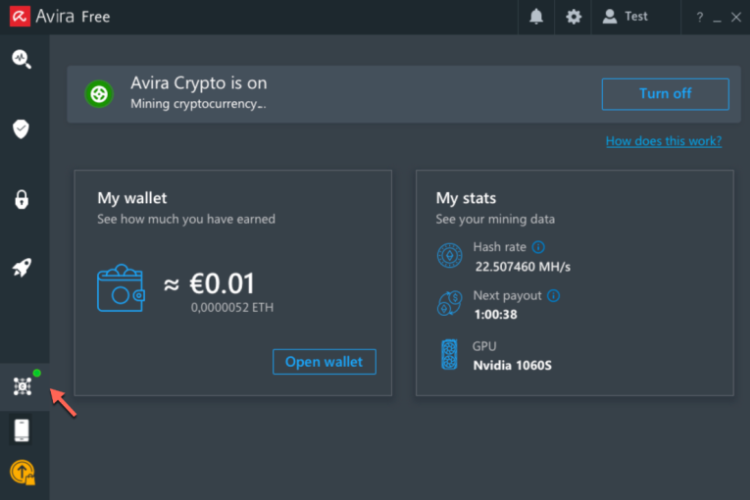The image size is (750, 500).
Task: Open the Performance rocket sidebar icon
Action: pyautogui.click(x=22, y=268)
